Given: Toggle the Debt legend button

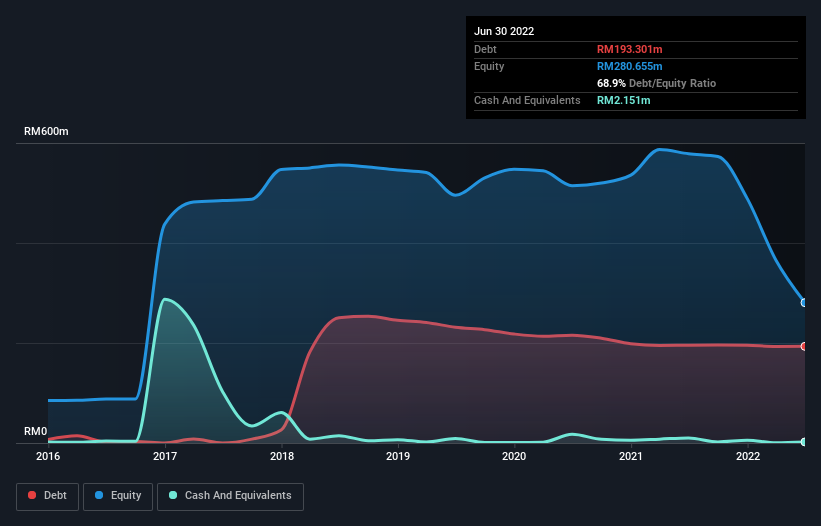Looking at the screenshot, I should click(47, 496).
